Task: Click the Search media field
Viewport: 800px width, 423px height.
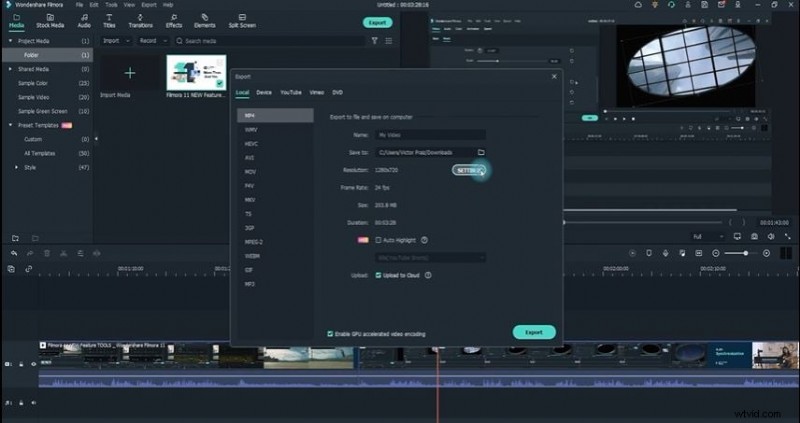Action: (x=269, y=41)
